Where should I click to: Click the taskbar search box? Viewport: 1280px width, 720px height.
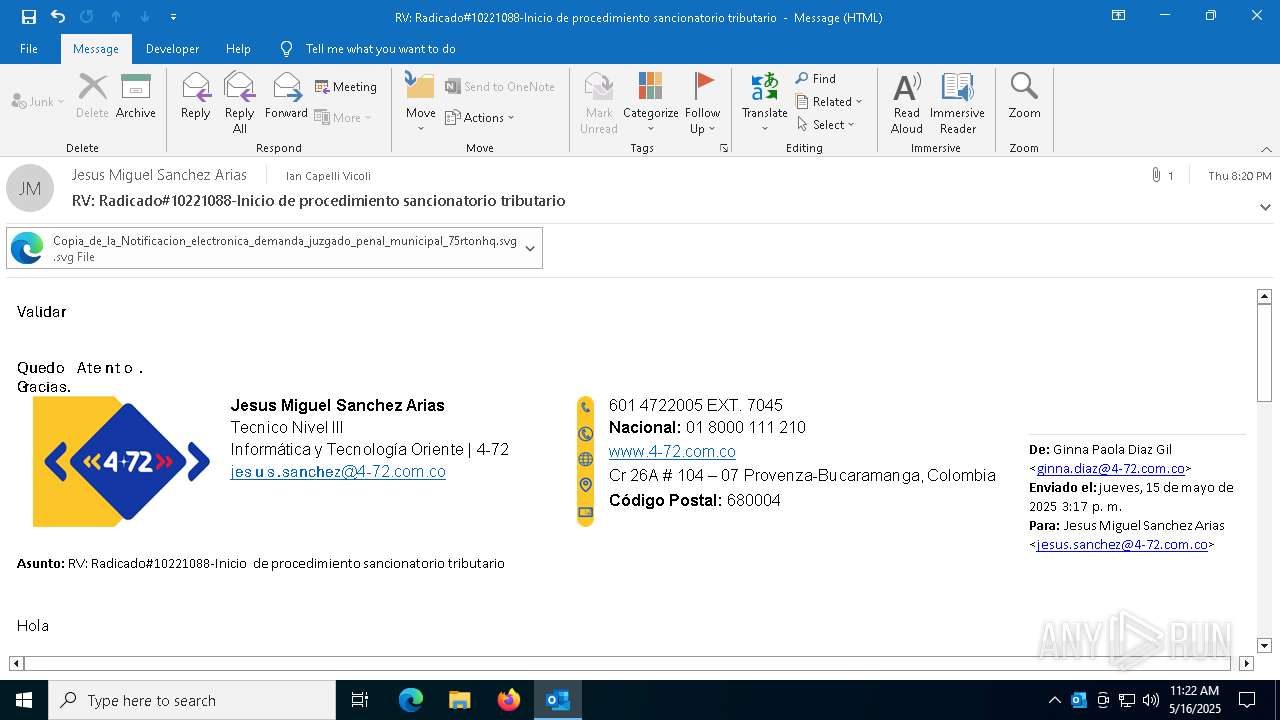tap(192, 700)
